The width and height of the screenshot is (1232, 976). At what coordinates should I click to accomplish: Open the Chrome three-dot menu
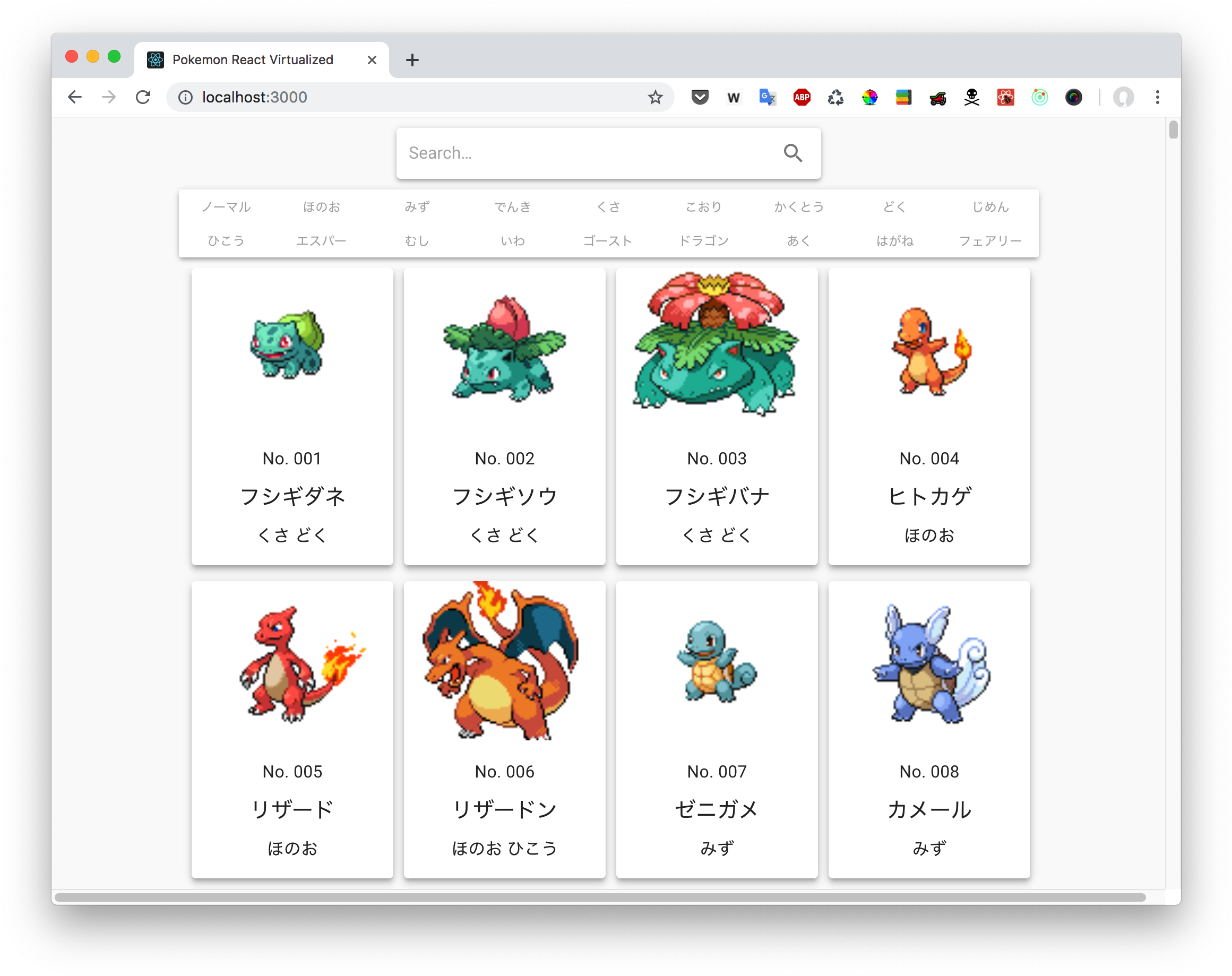pyautogui.click(x=1157, y=97)
